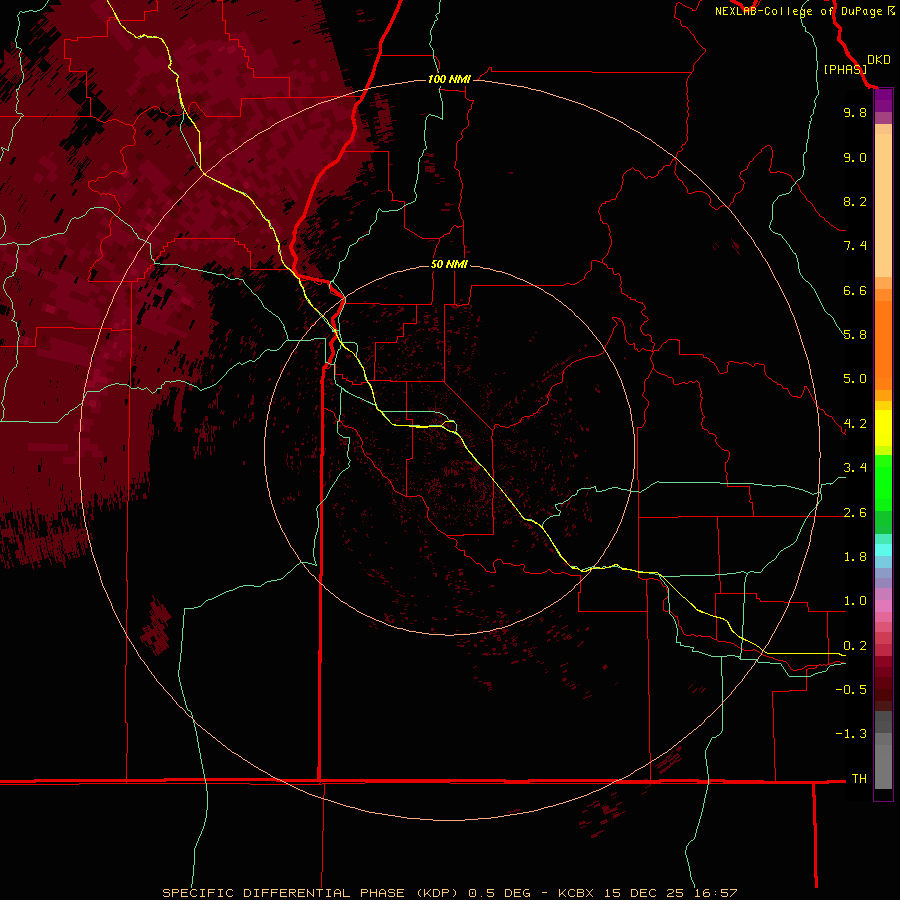Click the pink segment of the color bar
Viewport: 900px width, 900px height.
tap(883, 606)
